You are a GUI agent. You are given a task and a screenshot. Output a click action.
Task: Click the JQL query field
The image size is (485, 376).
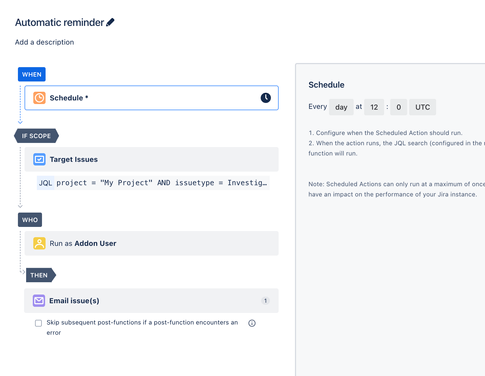pyautogui.click(x=153, y=183)
